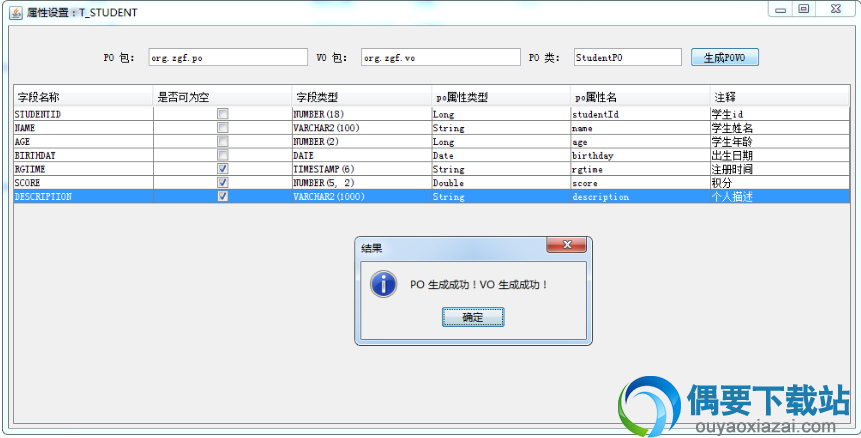This screenshot has height=438, width=861.
Task: Minimize the 属性设置 window
Action: click(x=780, y=9)
